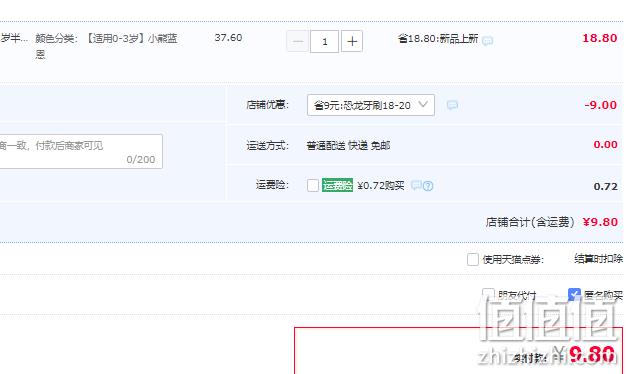The image size is (627, 374).
Task: Increase item quantity with plus button
Action: click(x=352, y=41)
